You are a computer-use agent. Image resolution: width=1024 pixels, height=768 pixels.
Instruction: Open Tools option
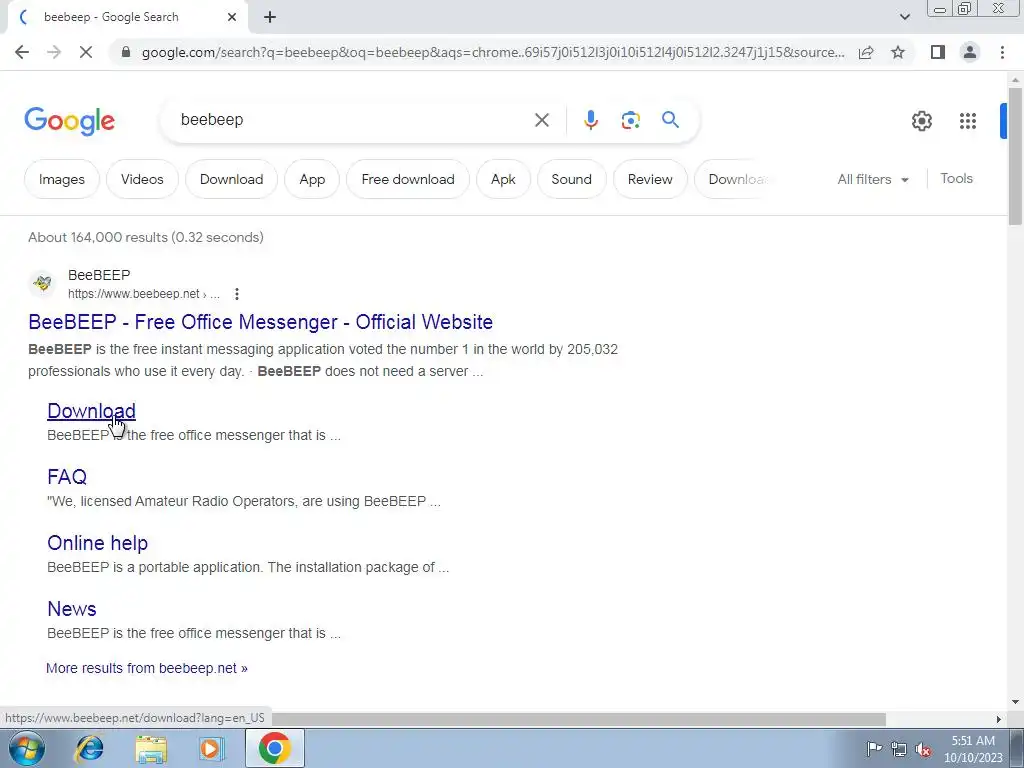click(956, 178)
